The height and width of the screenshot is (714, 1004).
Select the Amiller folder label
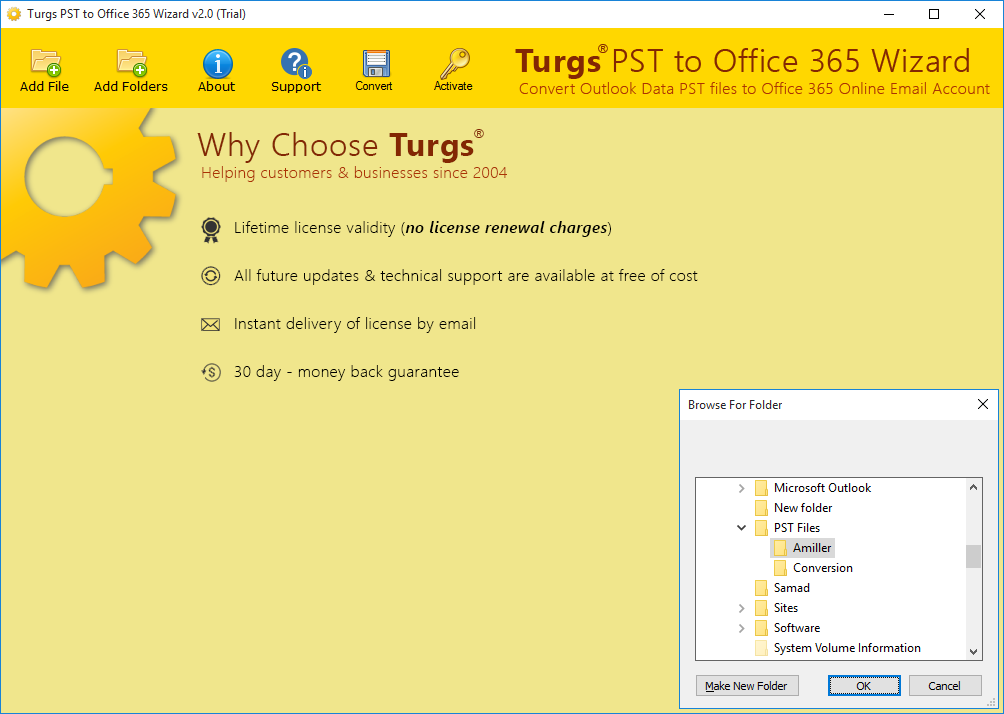click(812, 548)
